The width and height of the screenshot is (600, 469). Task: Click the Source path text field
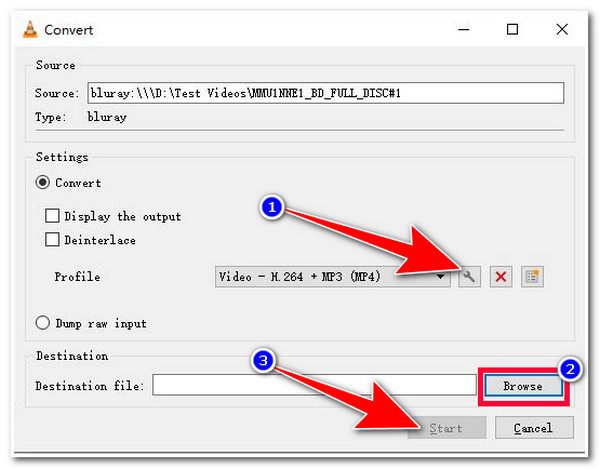pos(326,93)
